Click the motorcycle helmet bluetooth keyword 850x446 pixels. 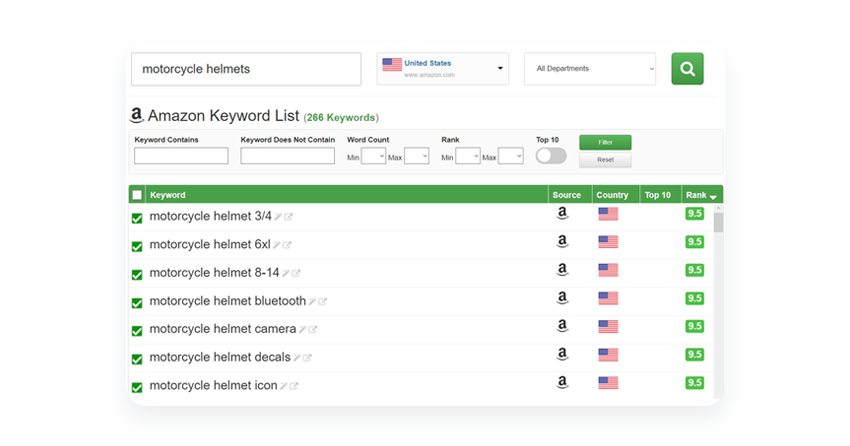click(228, 301)
